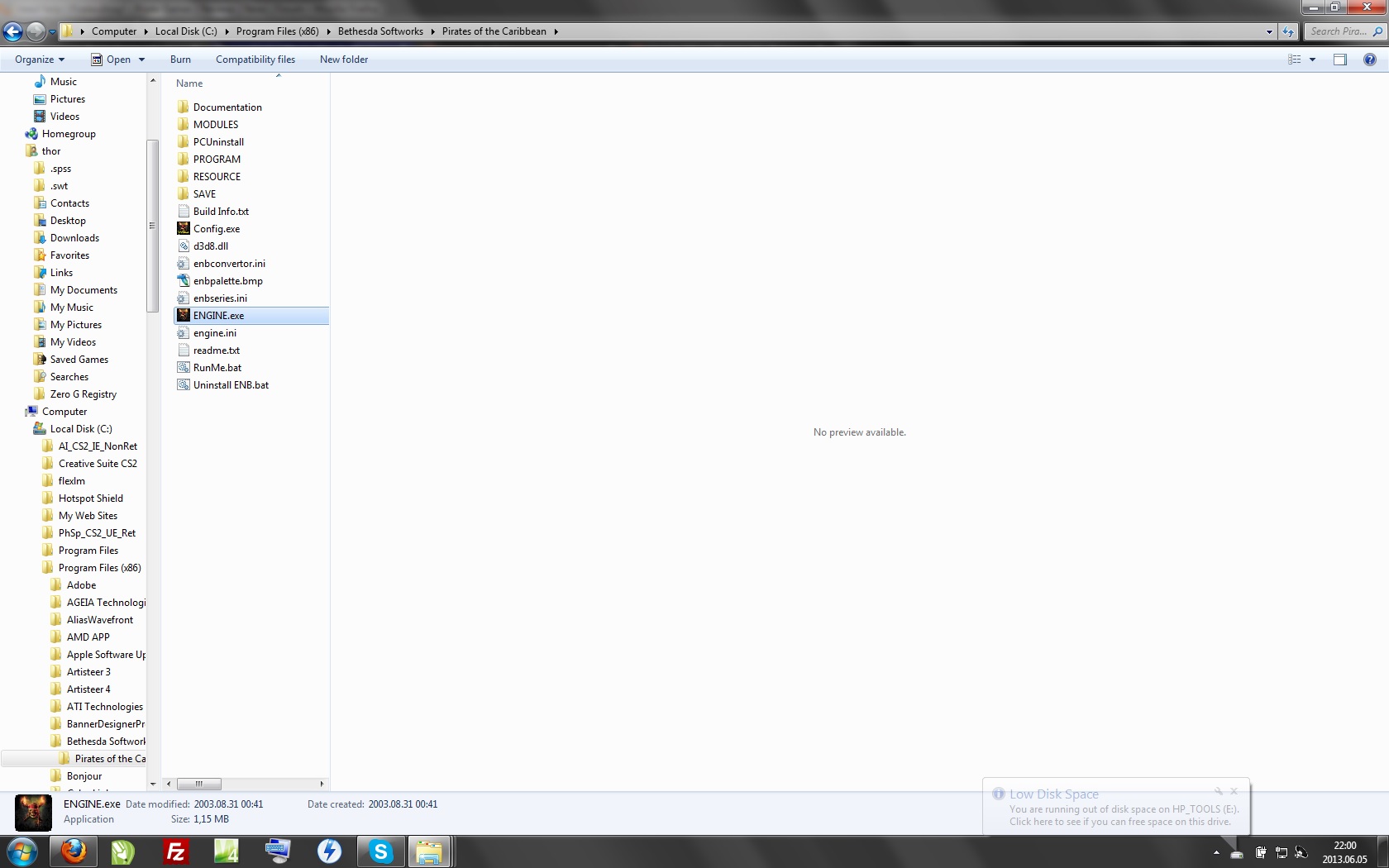Expand the Open button dropdown arrow

(x=141, y=60)
